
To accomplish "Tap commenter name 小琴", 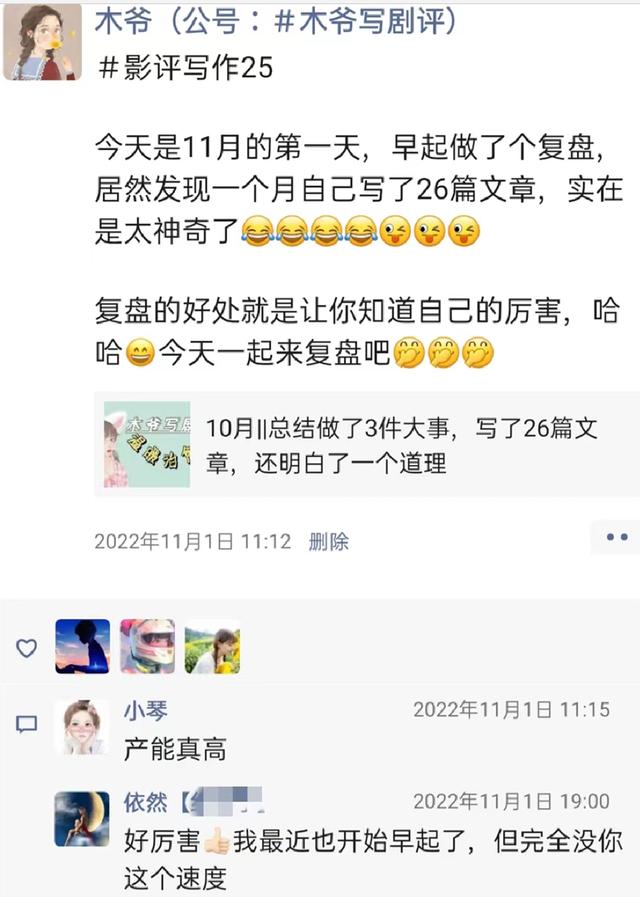I will pyautogui.click(x=146, y=711).
